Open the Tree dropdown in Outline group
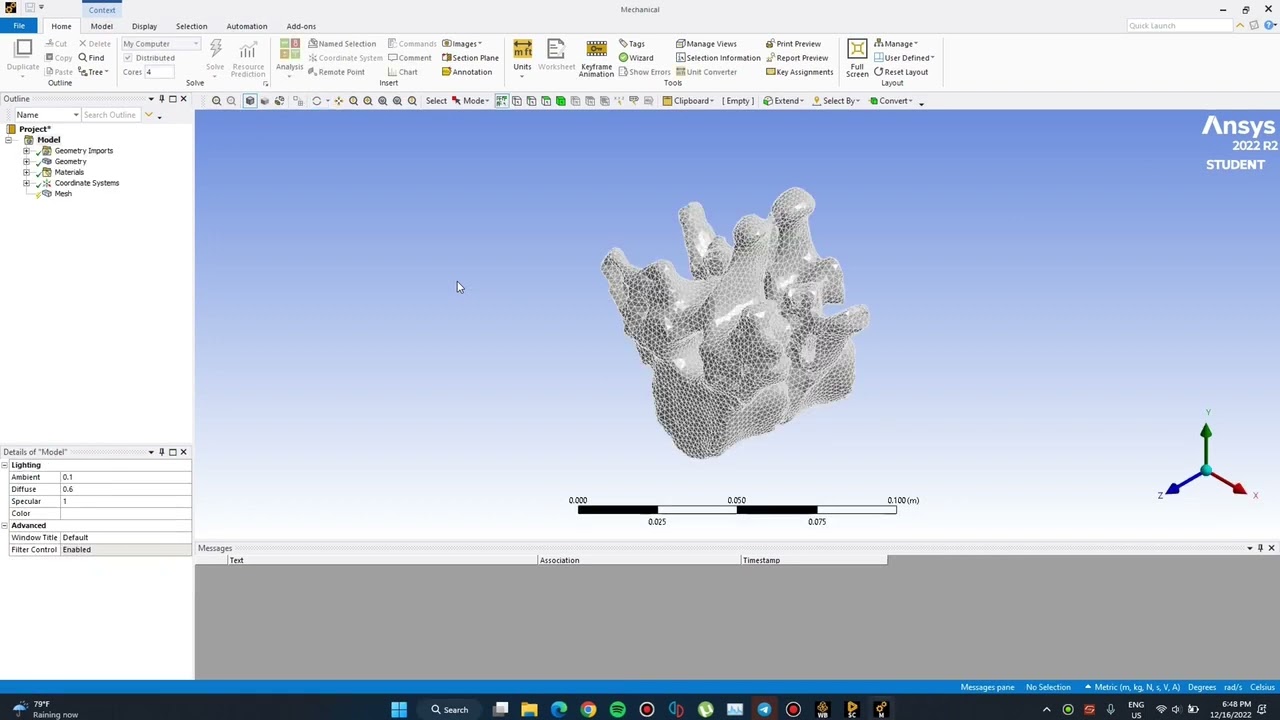The image size is (1280, 720). 93,72
